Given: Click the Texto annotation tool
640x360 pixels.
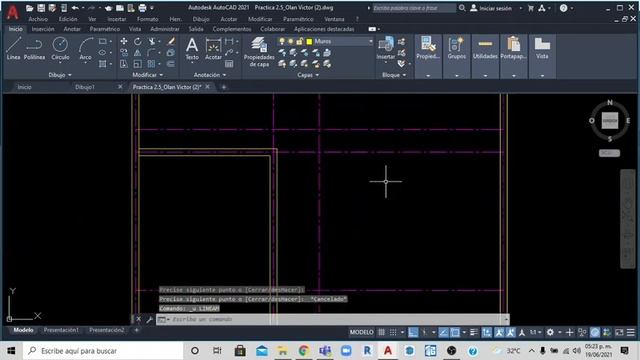Looking at the screenshot, I should (x=192, y=48).
